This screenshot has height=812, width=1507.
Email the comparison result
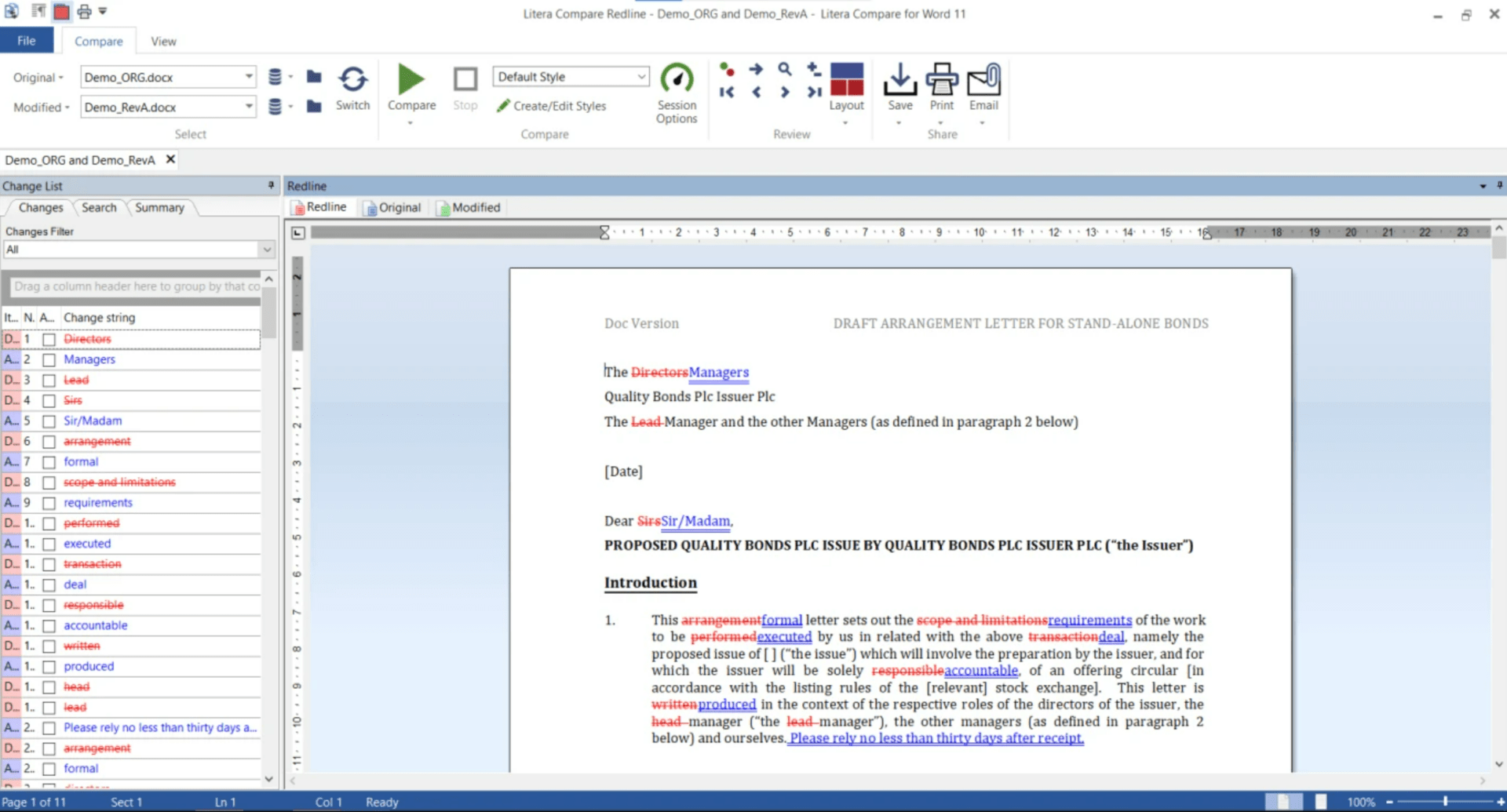coord(983,86)
